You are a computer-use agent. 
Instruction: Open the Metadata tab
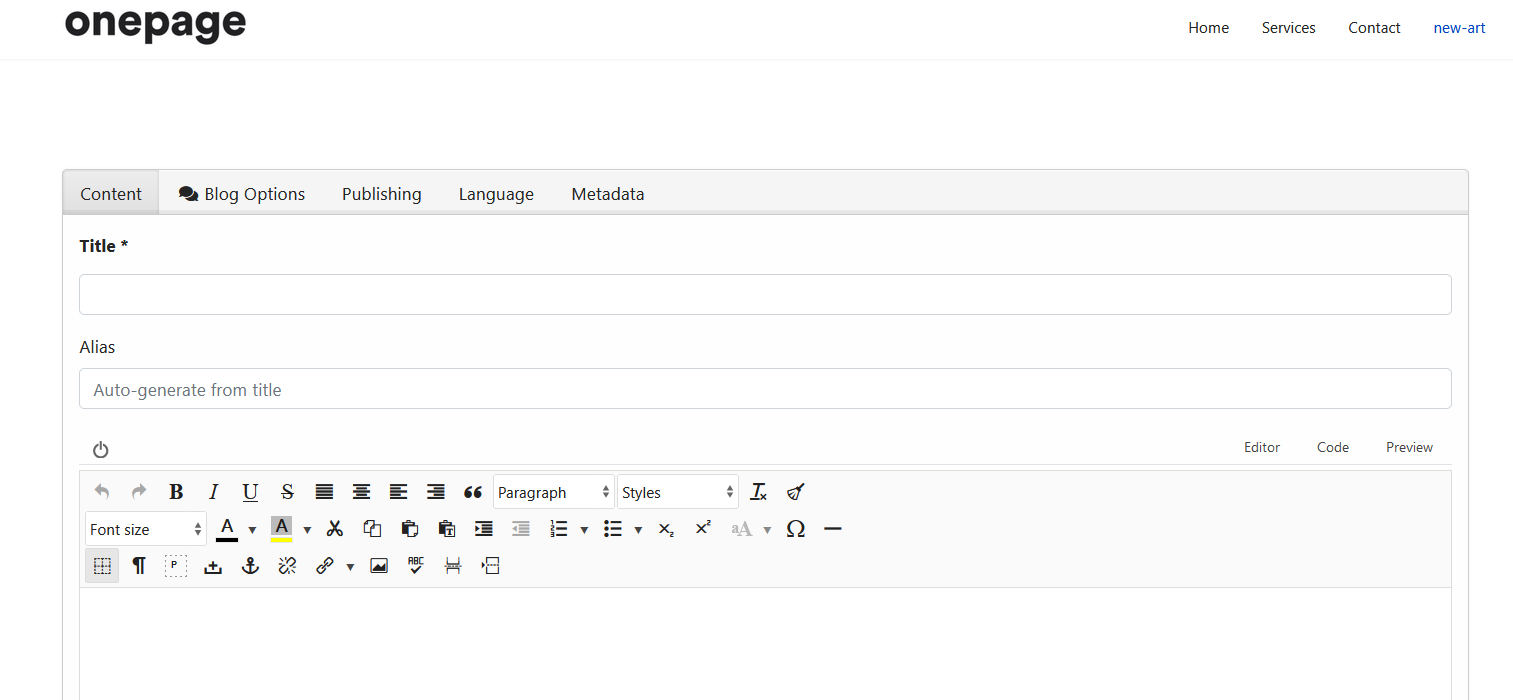(x=607, y=194)
